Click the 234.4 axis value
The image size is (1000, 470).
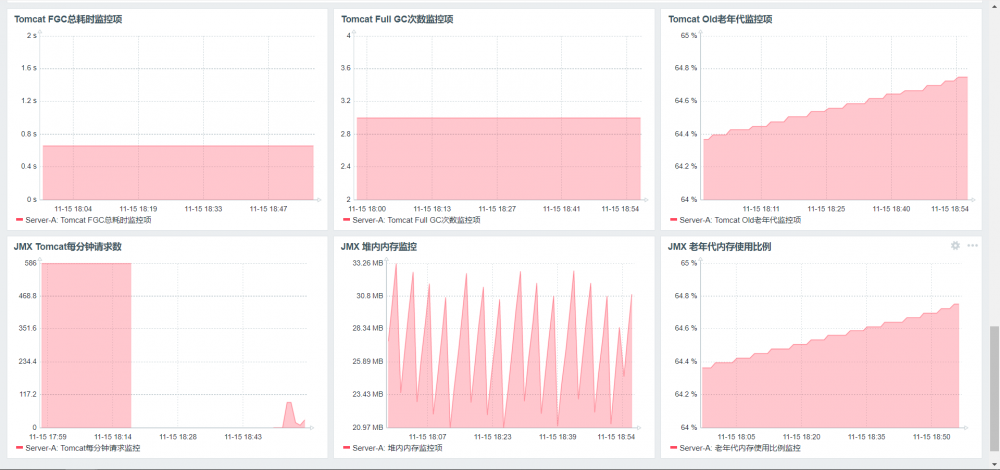[27, 362]
